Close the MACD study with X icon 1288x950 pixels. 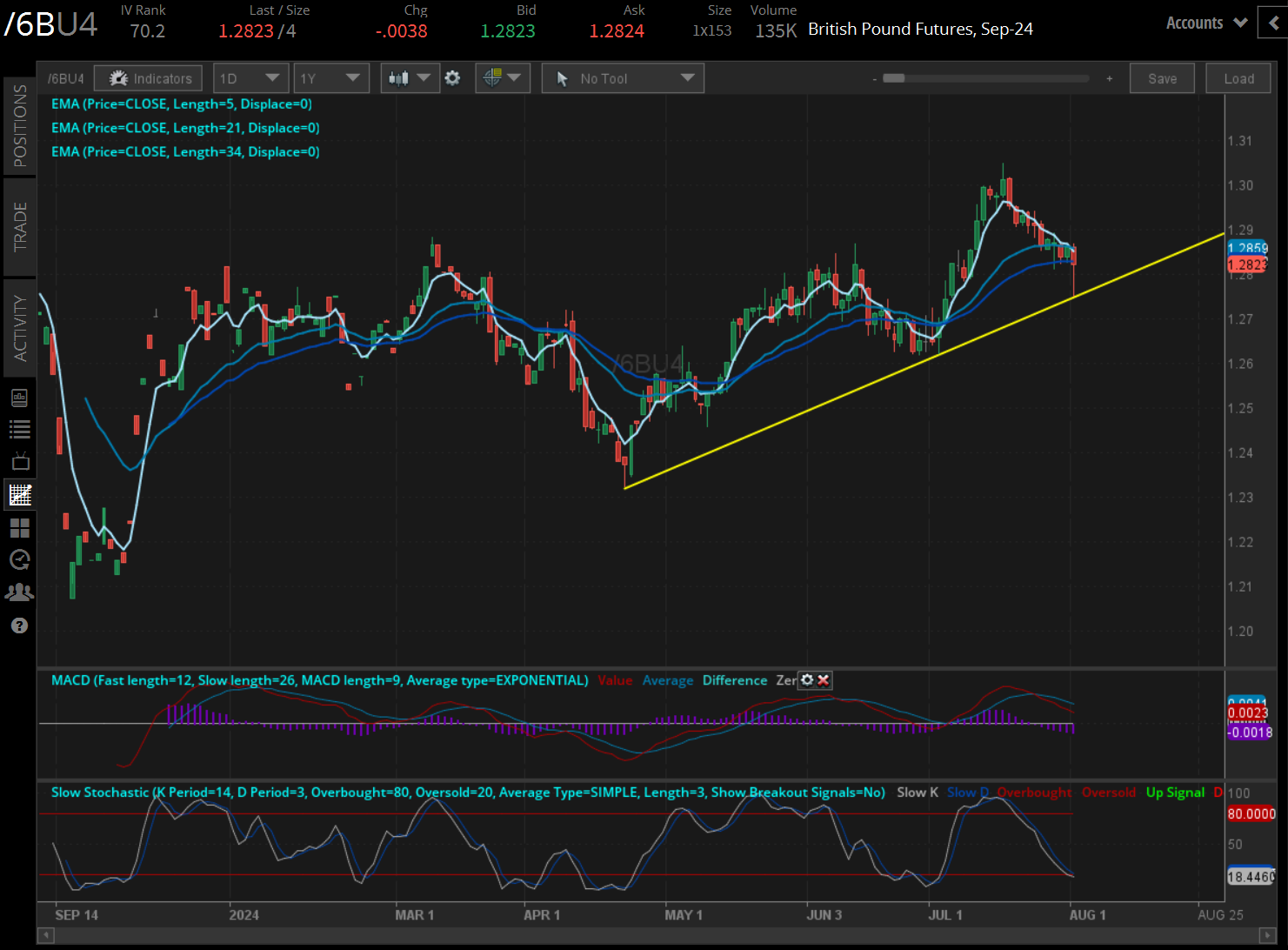pos(824,680)
